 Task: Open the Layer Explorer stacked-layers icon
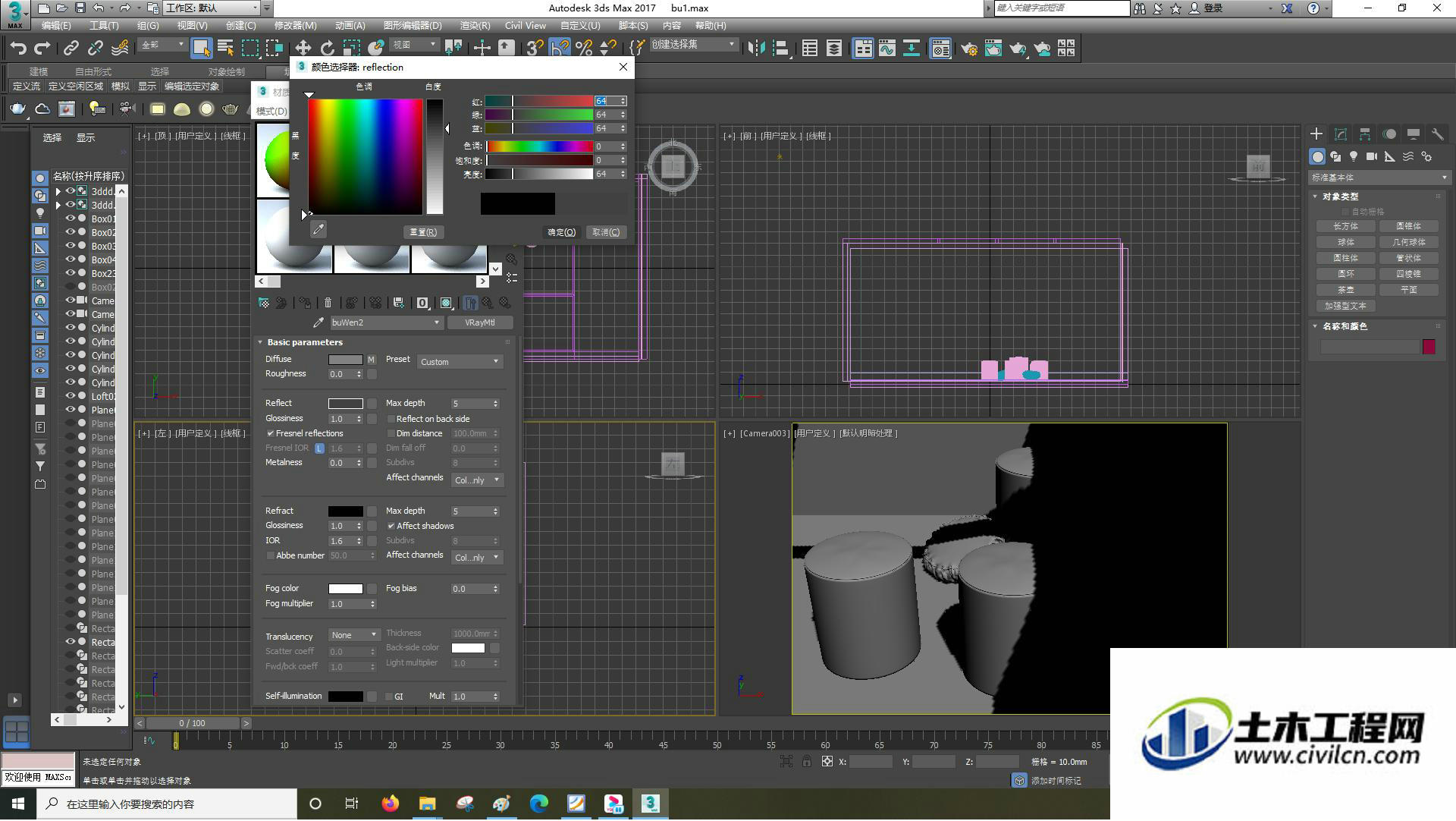pos(833,48)
